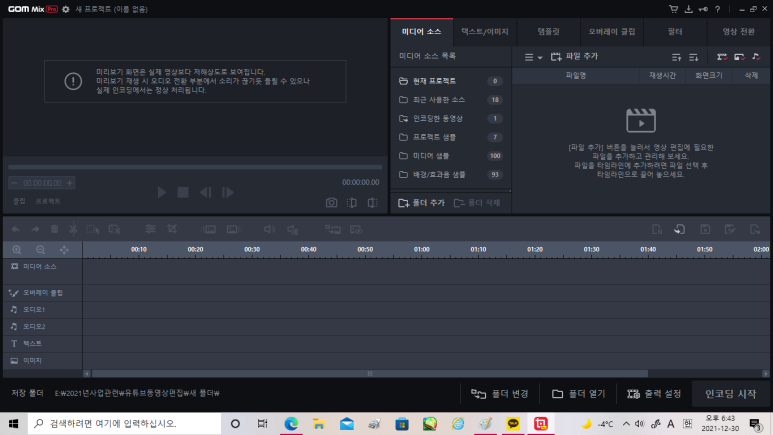Click the preview seek bar
The width and height of the screenshot is (773, 435).
click(195, 167)
